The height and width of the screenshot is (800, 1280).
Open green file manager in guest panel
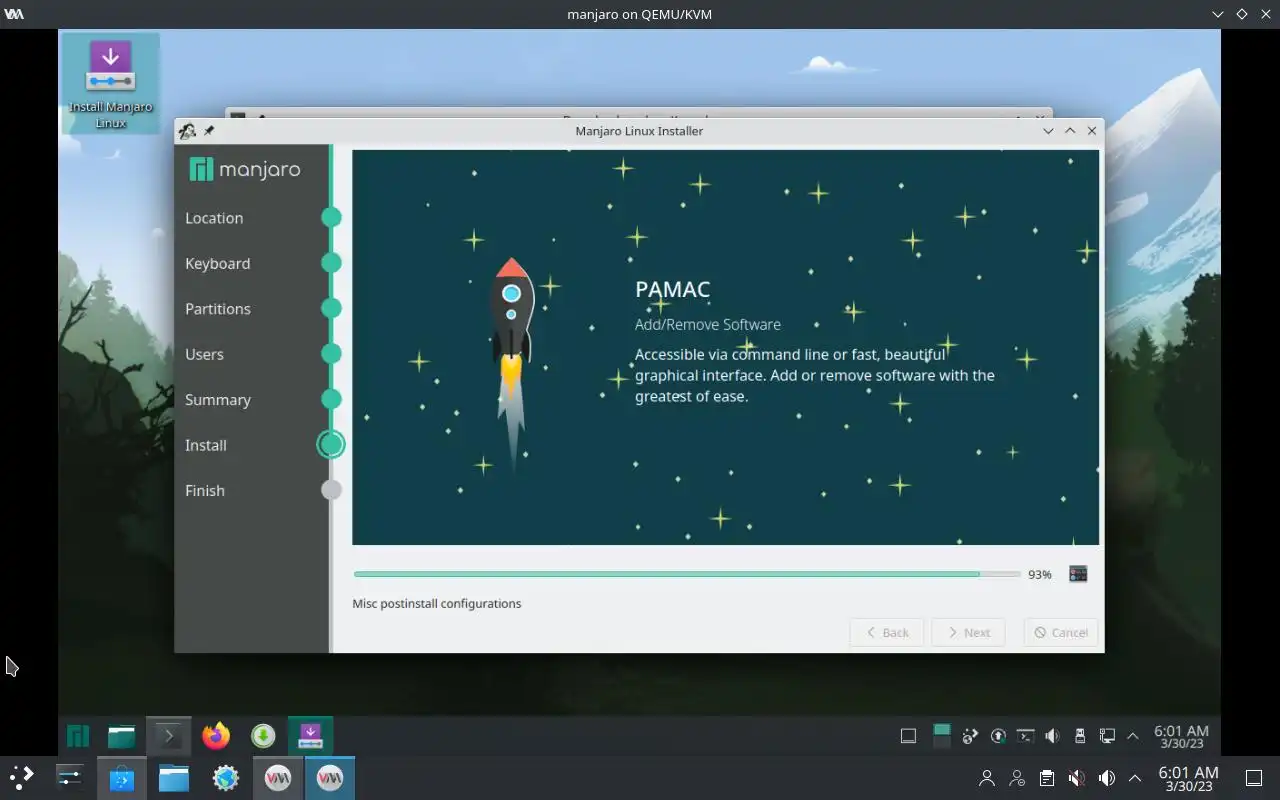[x=122, y=736]
